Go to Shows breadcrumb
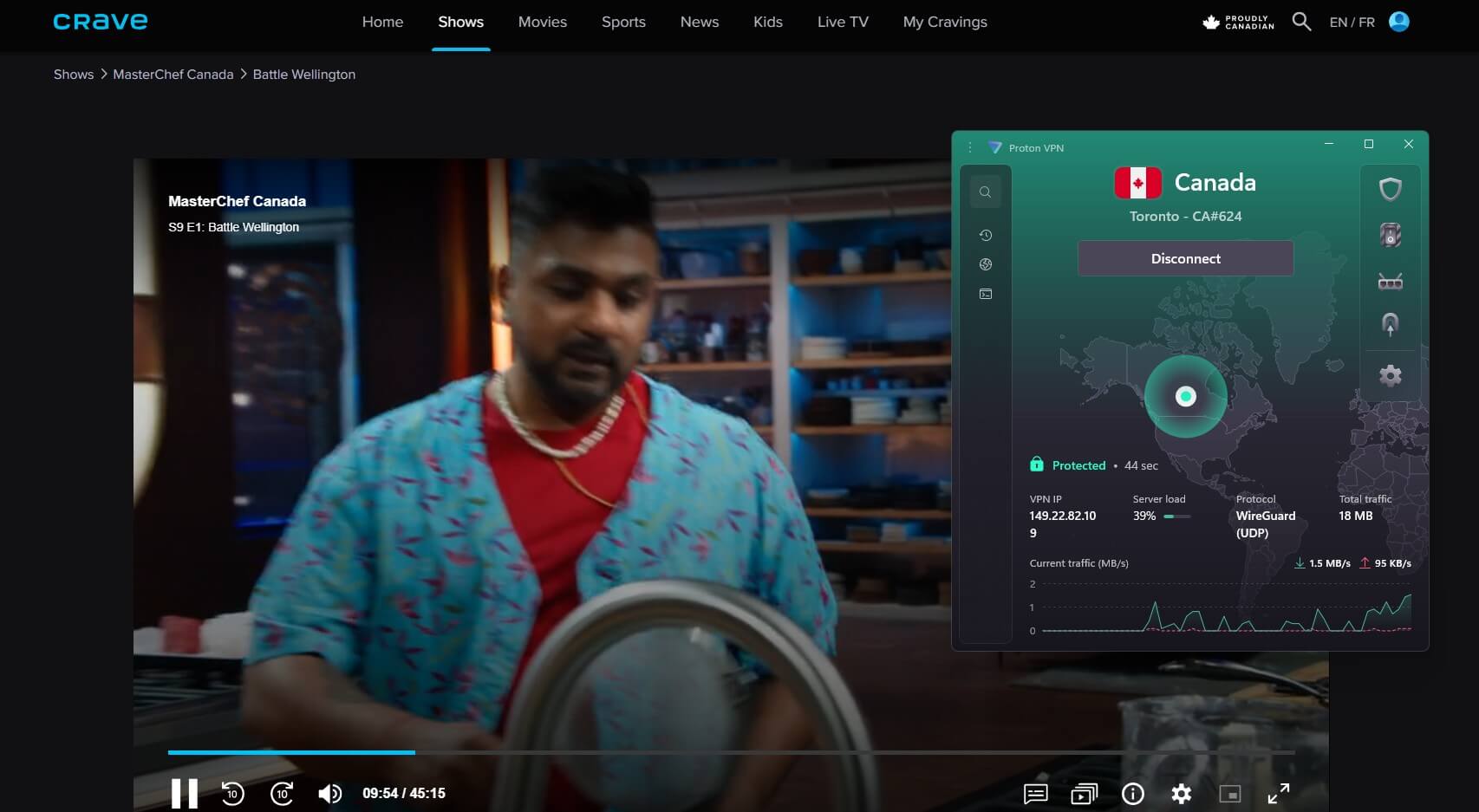 74,75
